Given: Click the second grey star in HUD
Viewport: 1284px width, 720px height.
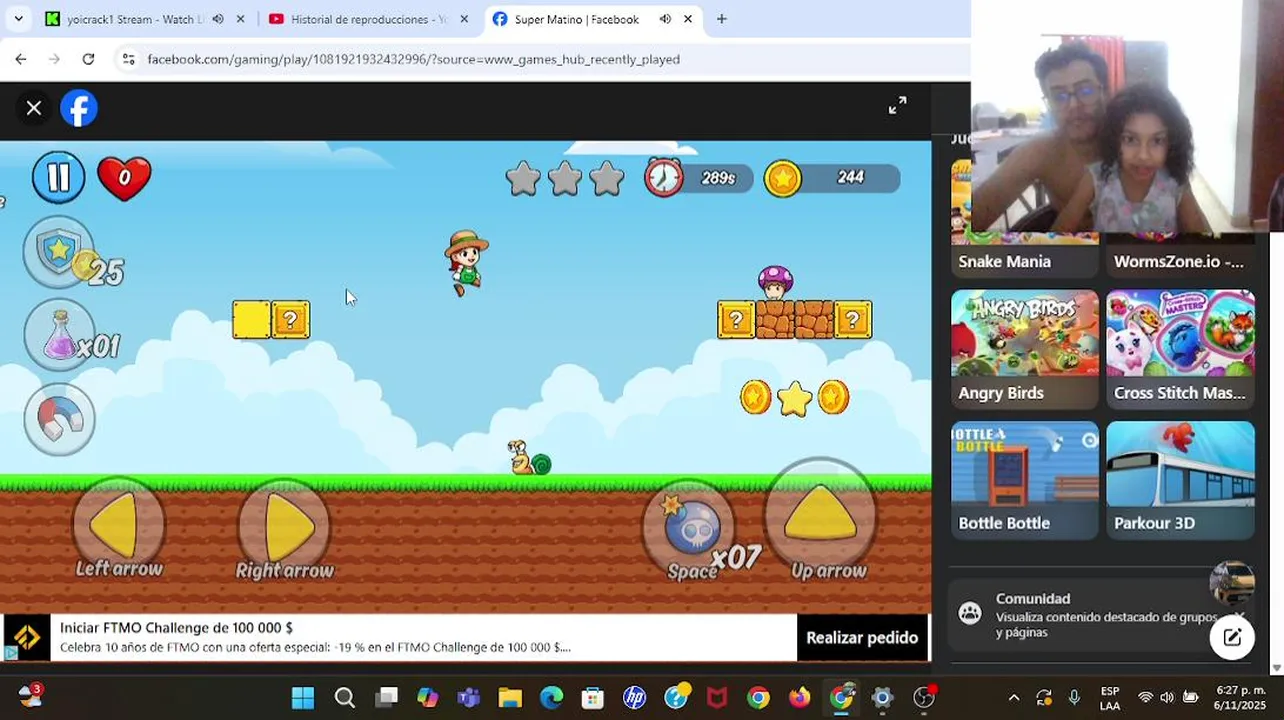Looking at the screenshot, I should (565, 178).
